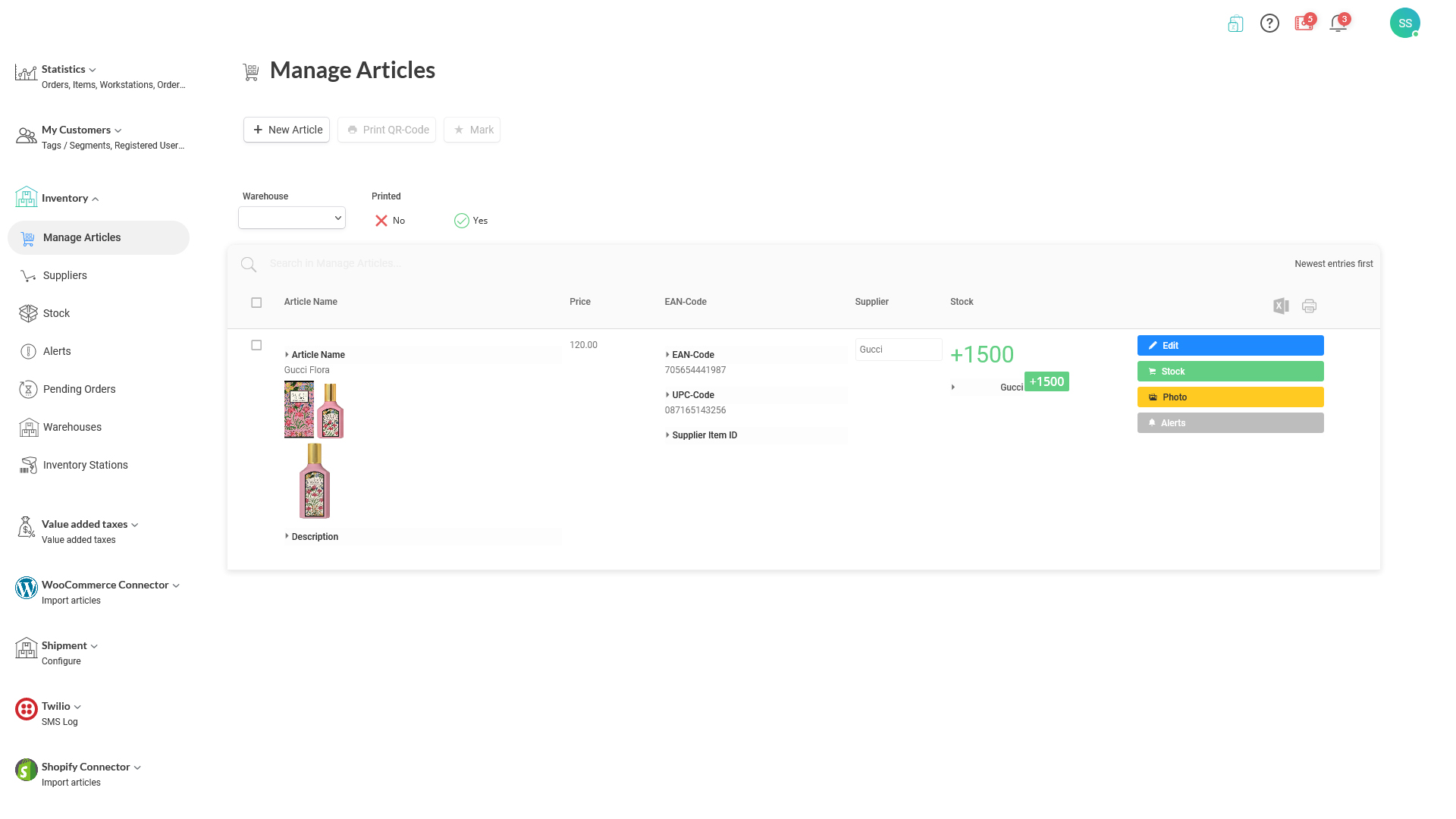Open the Warehouse dropdown
The height and width of the screenshot is (819, 1456).
(x=292, y=218)
